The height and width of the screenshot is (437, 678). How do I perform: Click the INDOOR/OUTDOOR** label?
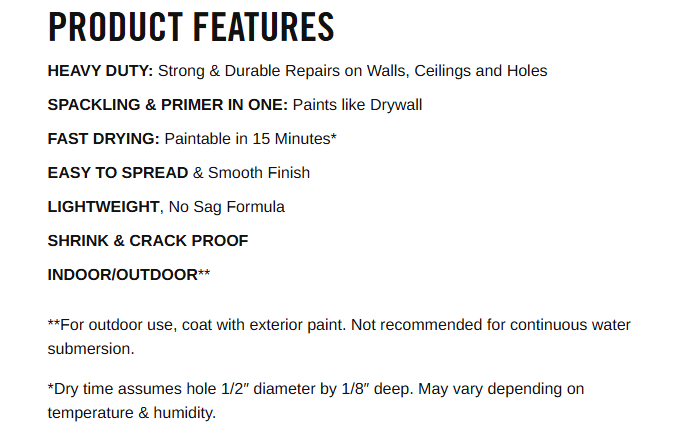pos(129,274)
